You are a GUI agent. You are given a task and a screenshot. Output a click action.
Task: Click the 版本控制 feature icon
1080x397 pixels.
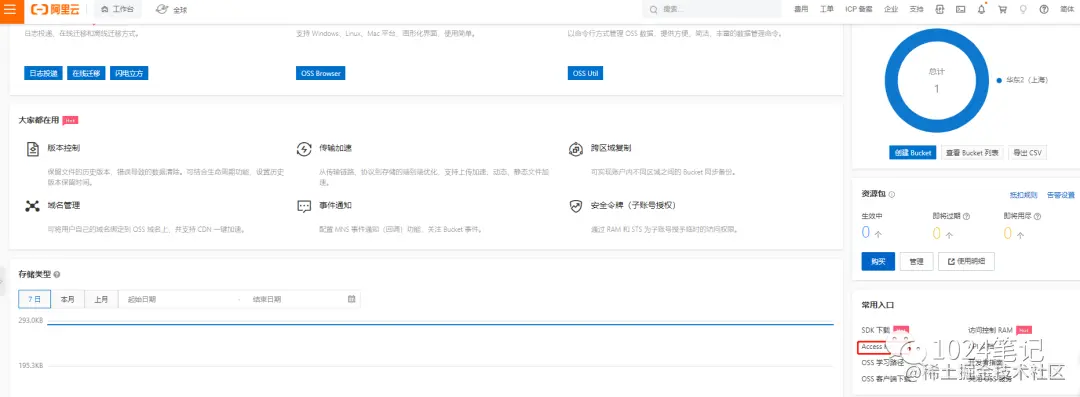click(32, 149)
